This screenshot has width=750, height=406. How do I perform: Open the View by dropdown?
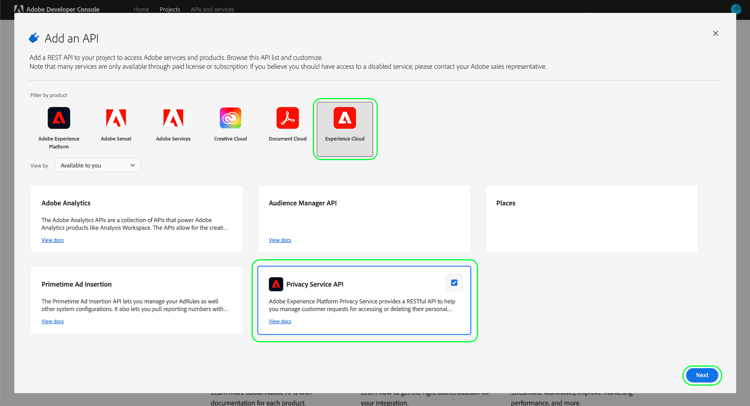coord(98,165)
